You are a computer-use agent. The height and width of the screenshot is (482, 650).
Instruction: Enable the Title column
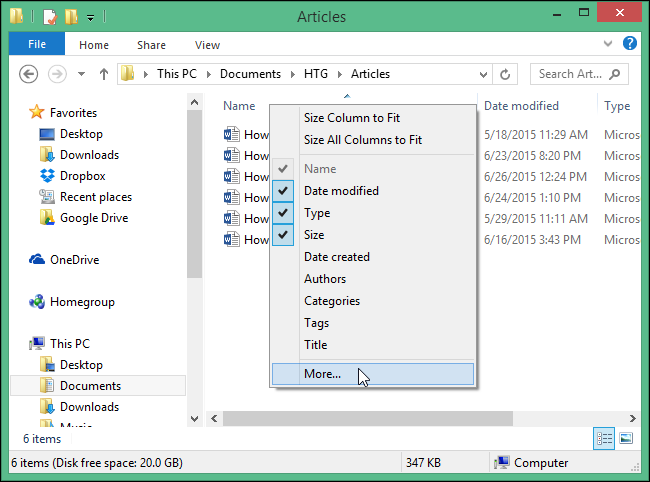[373, 344]
